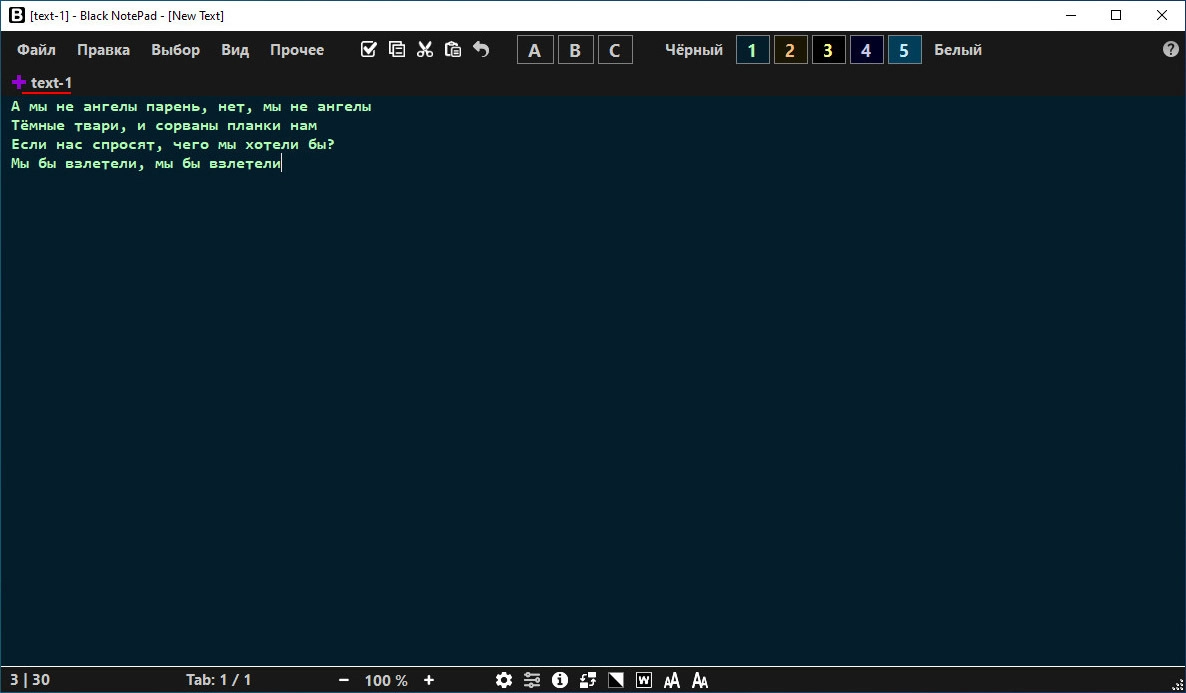This screenshot has height=693, width=1186.
Task: Open the sliders options icon
Action: pyautogui.click(x=532, y=680)
